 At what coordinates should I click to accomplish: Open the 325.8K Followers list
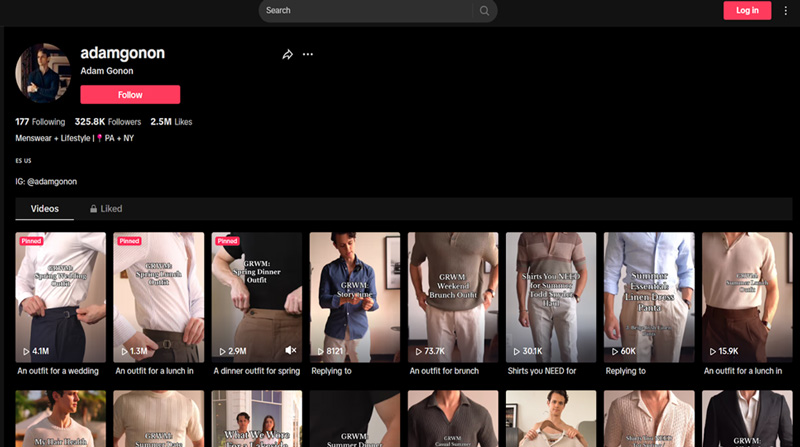click(107, 122)
